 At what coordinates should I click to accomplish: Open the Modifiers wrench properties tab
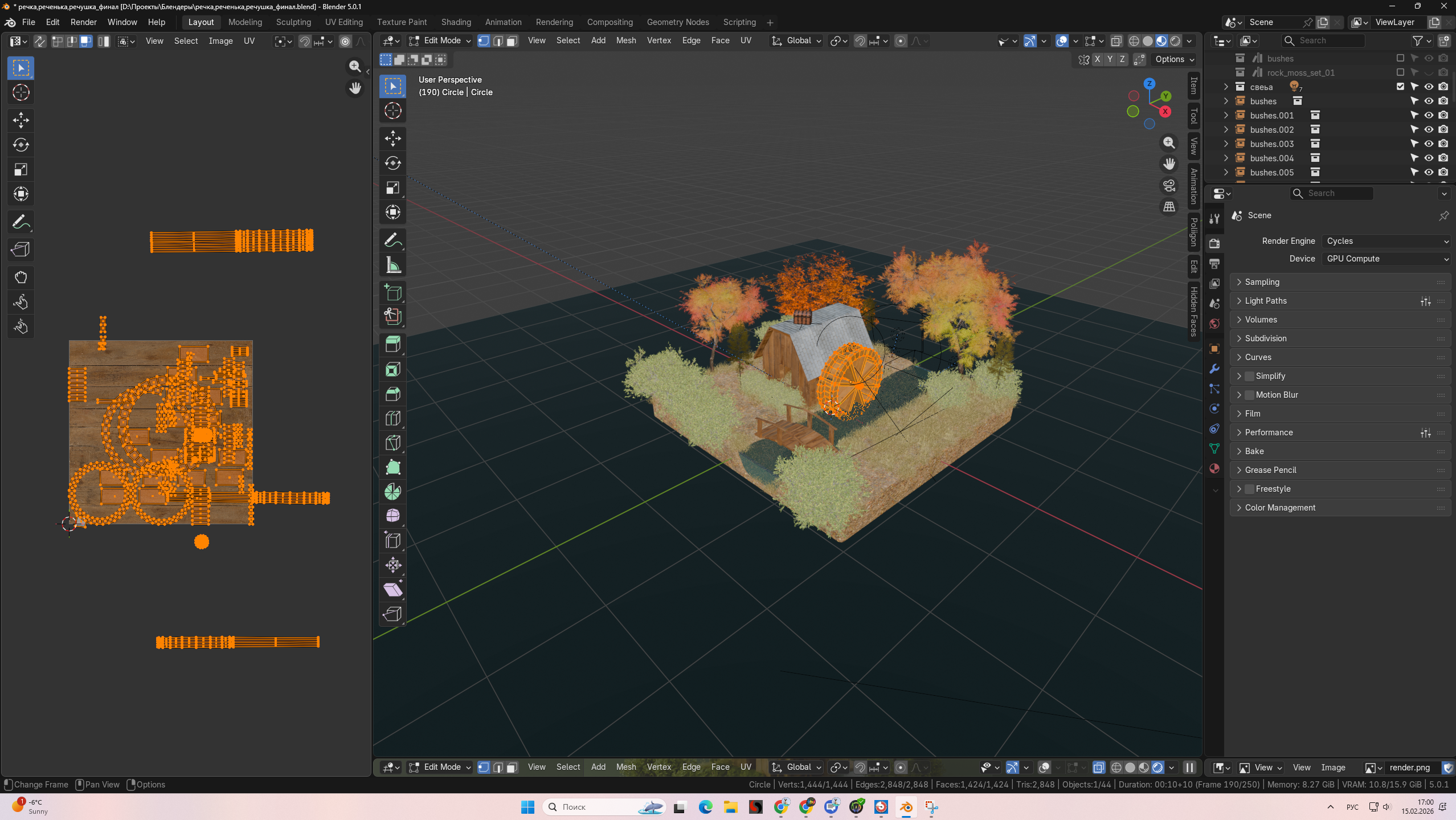click(x=1214, y=369)
